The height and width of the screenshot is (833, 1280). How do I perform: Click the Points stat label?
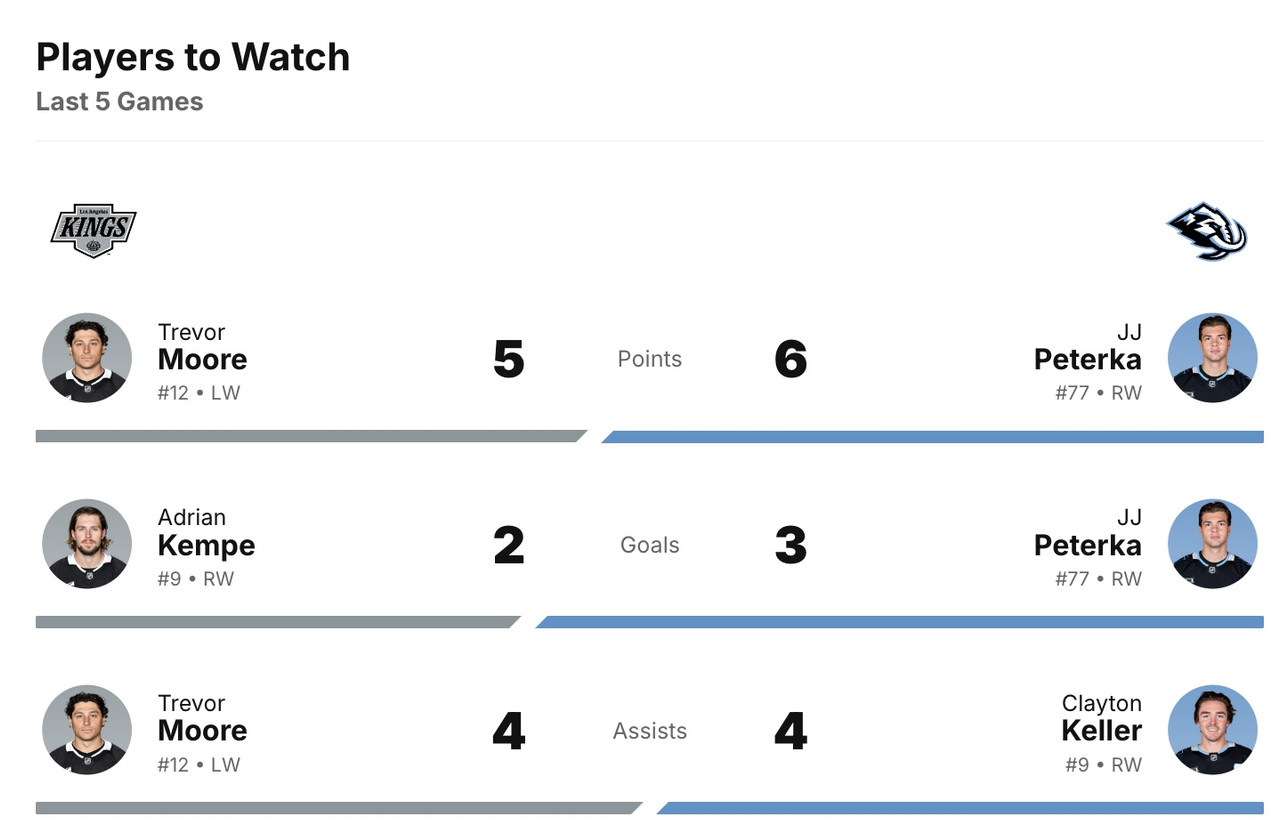point(649,359)
